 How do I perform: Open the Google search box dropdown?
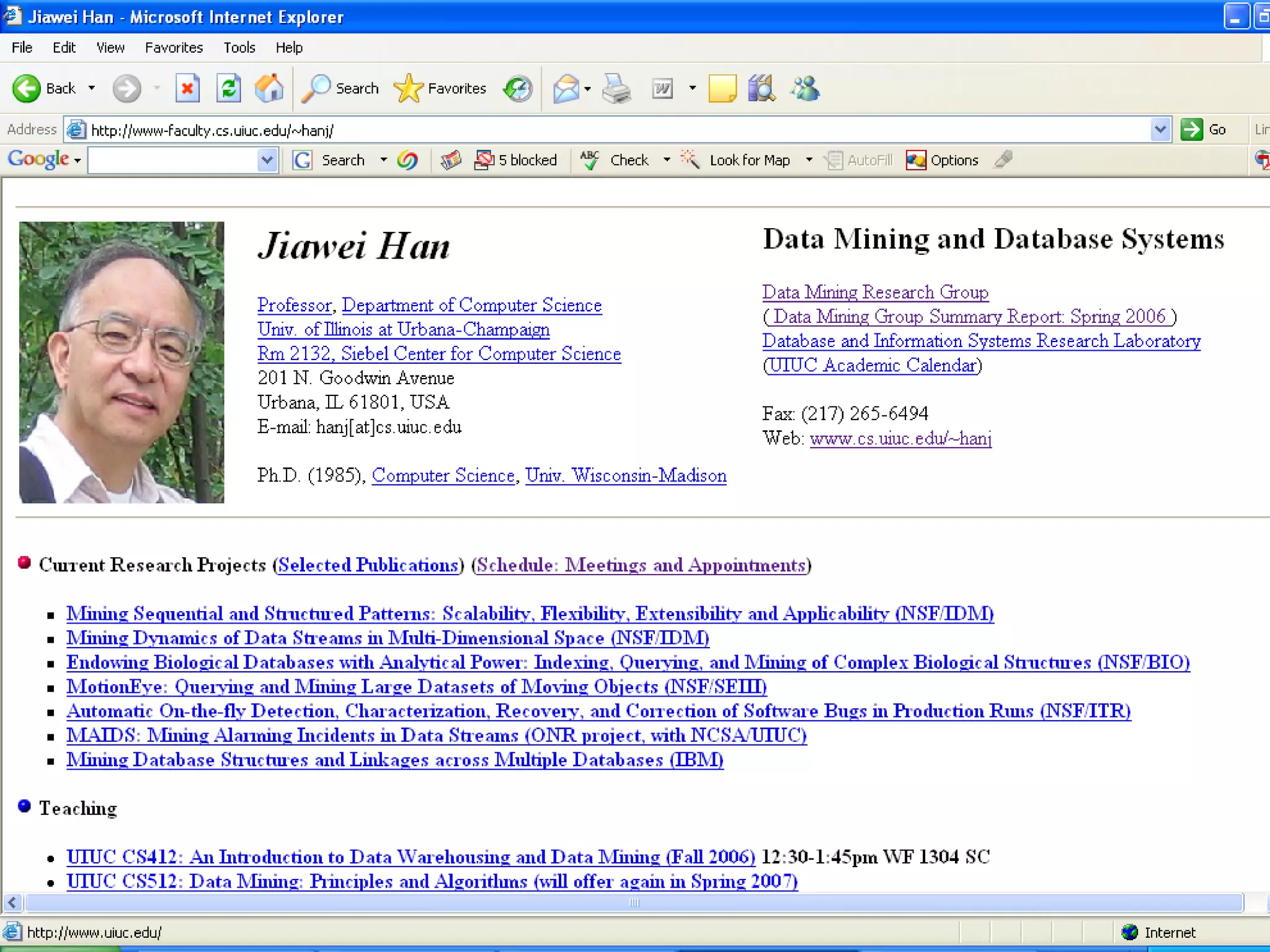267,161
